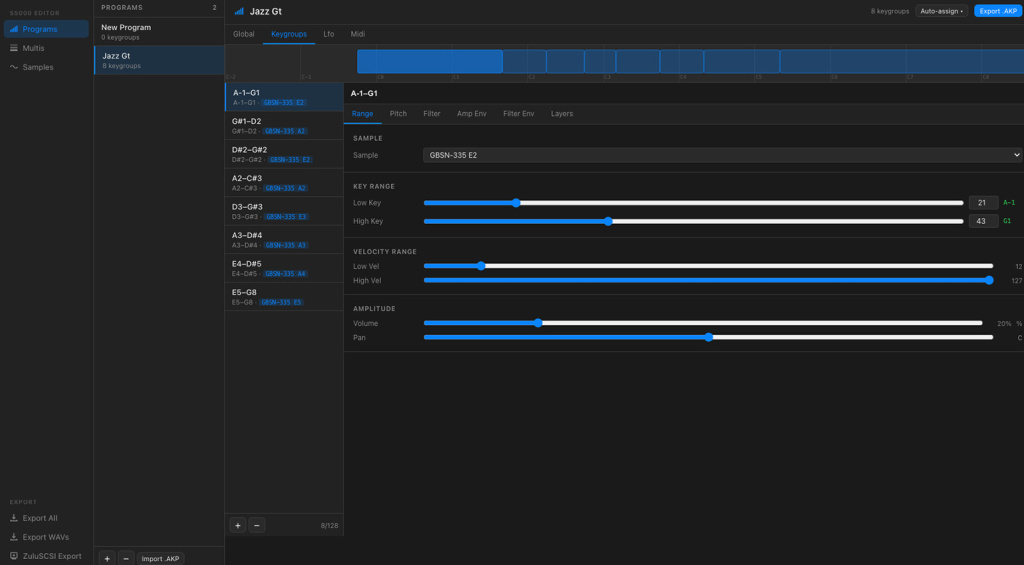The image size is (1024, 565).
Task: Select keygroup G#1–D2
Action: coord(284,125)
